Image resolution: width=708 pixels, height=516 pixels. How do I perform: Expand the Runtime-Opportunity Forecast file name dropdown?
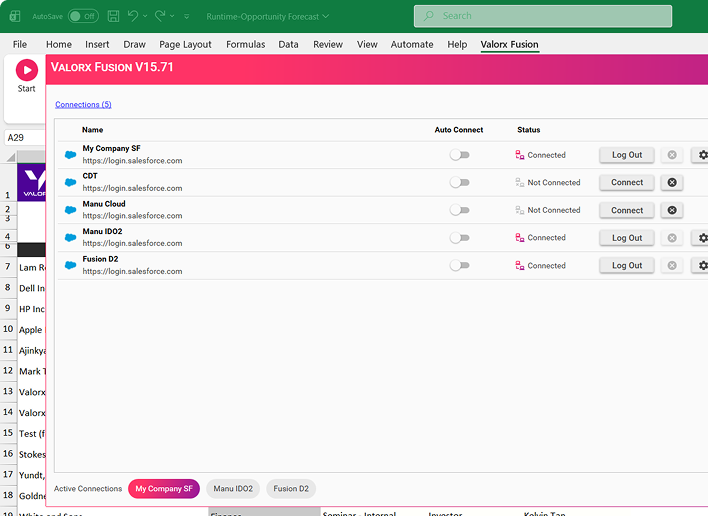[326, 16]
